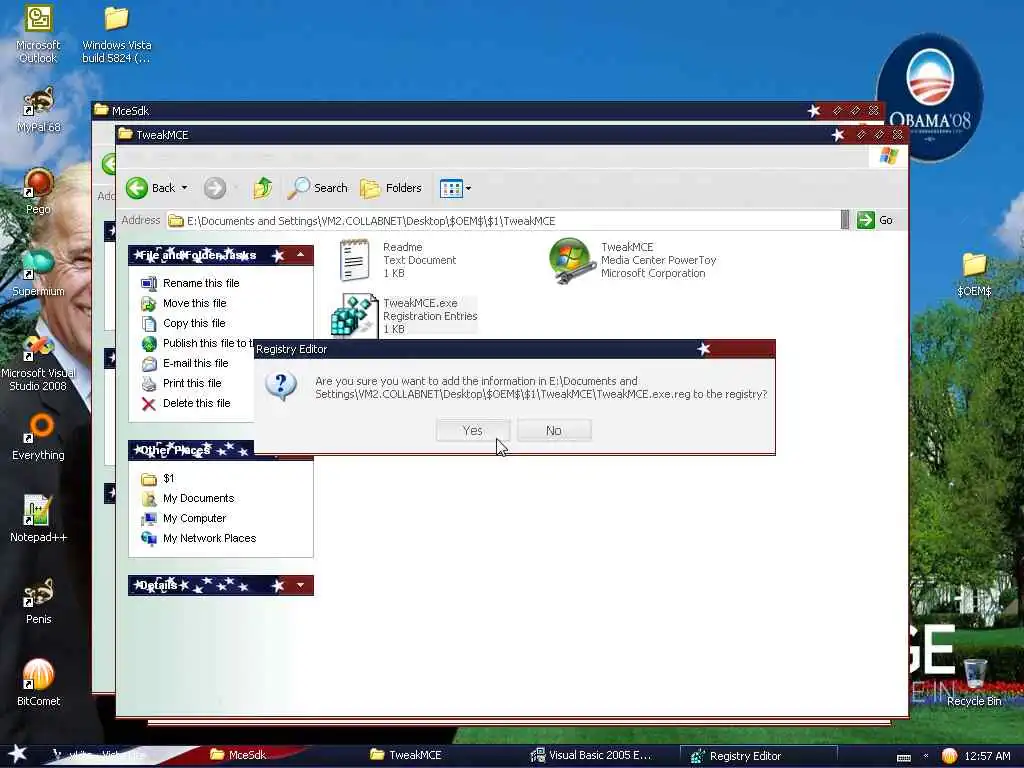The height and width of the screenshot is (768, 1024).
Task: Open BitComet desktop shortcut
Action: (x=38, y=682)
